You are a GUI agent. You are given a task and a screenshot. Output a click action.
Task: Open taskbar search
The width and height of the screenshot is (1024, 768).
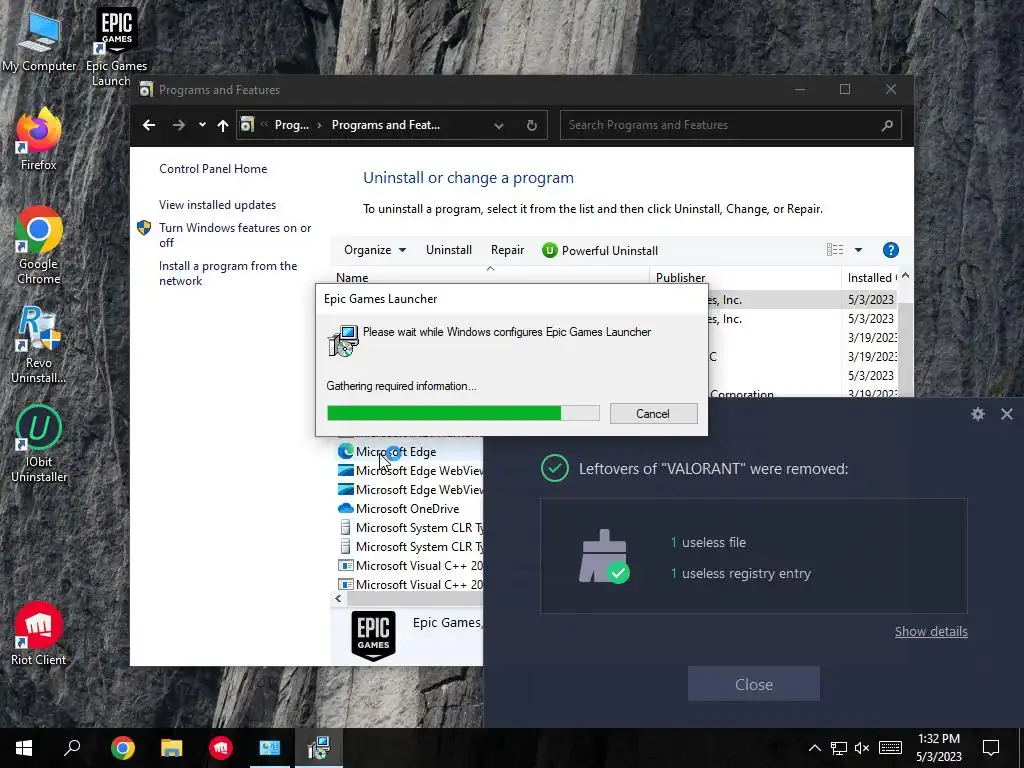coord(72,748)
